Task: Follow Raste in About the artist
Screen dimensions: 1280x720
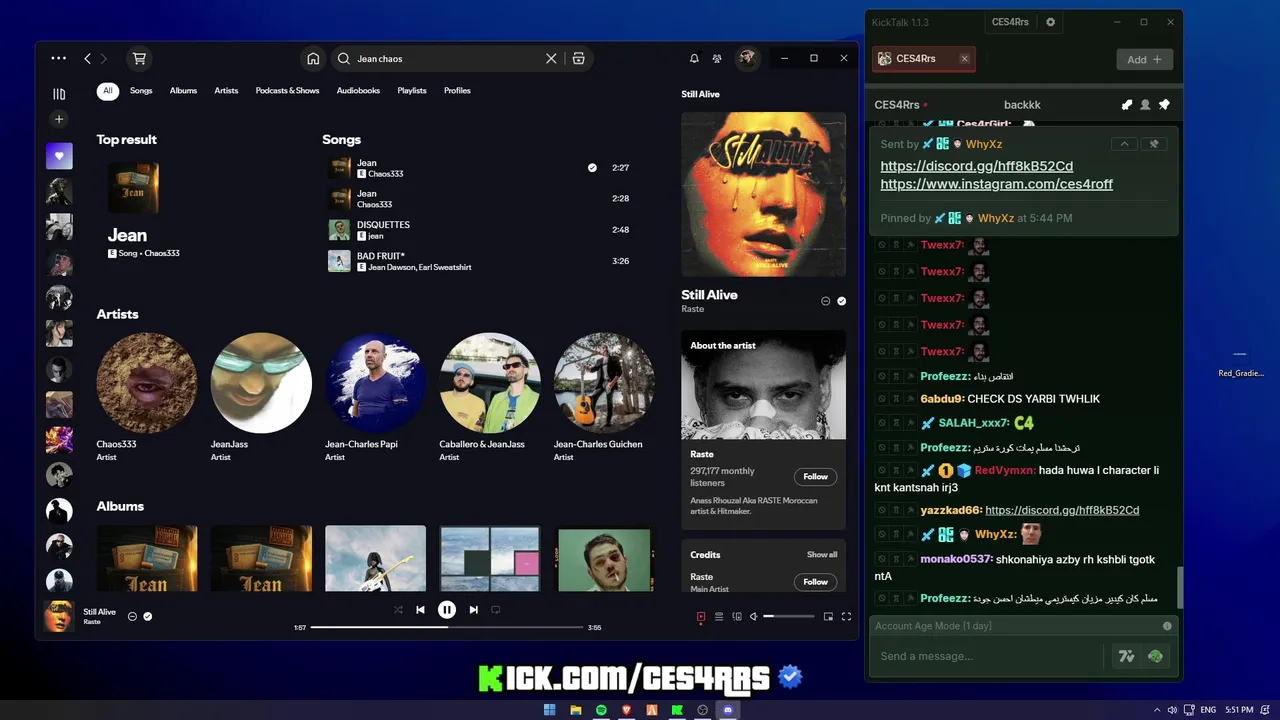Action: pos(815,477)
